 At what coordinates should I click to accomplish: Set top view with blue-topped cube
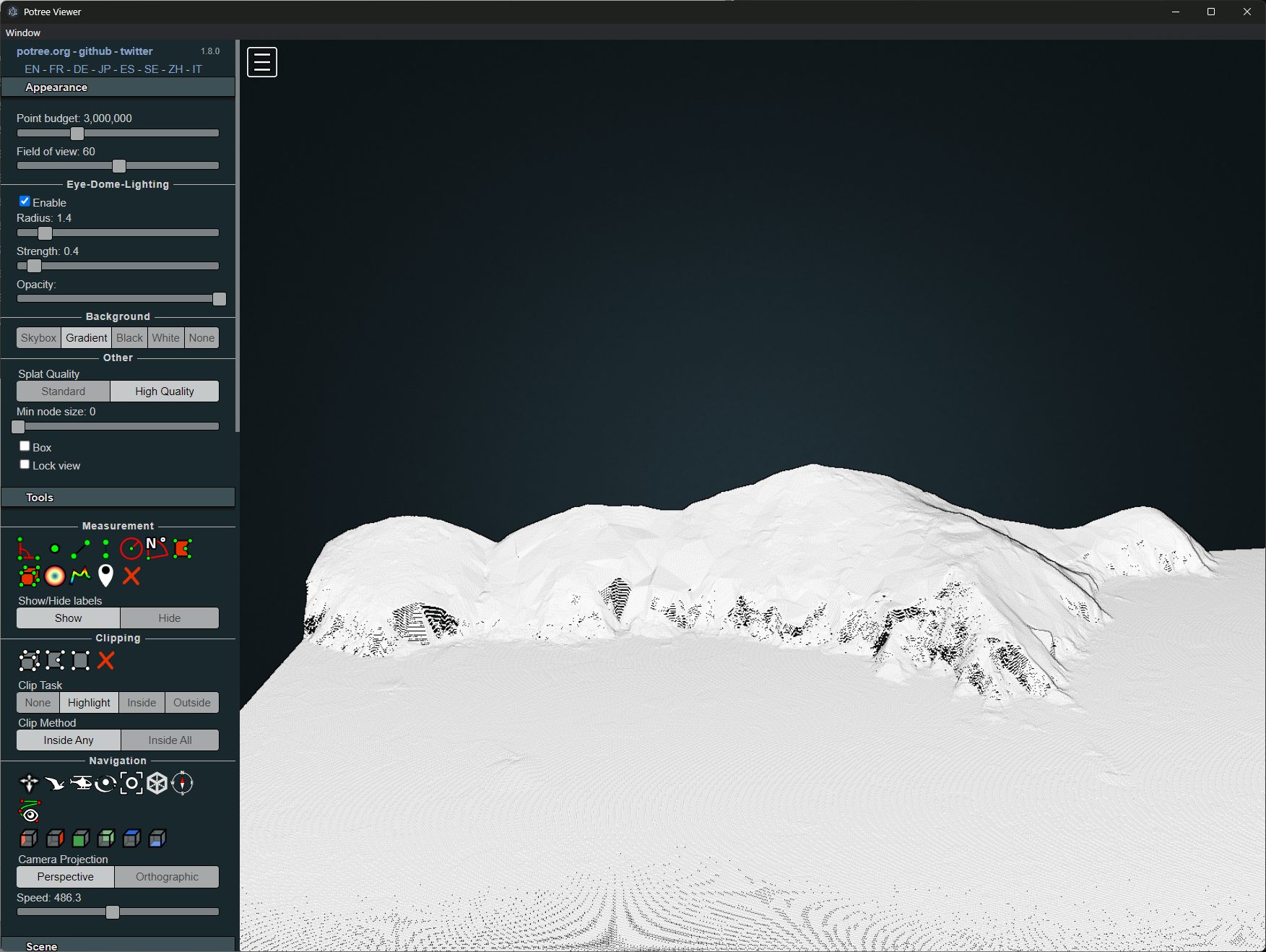[x=131, y=838]
